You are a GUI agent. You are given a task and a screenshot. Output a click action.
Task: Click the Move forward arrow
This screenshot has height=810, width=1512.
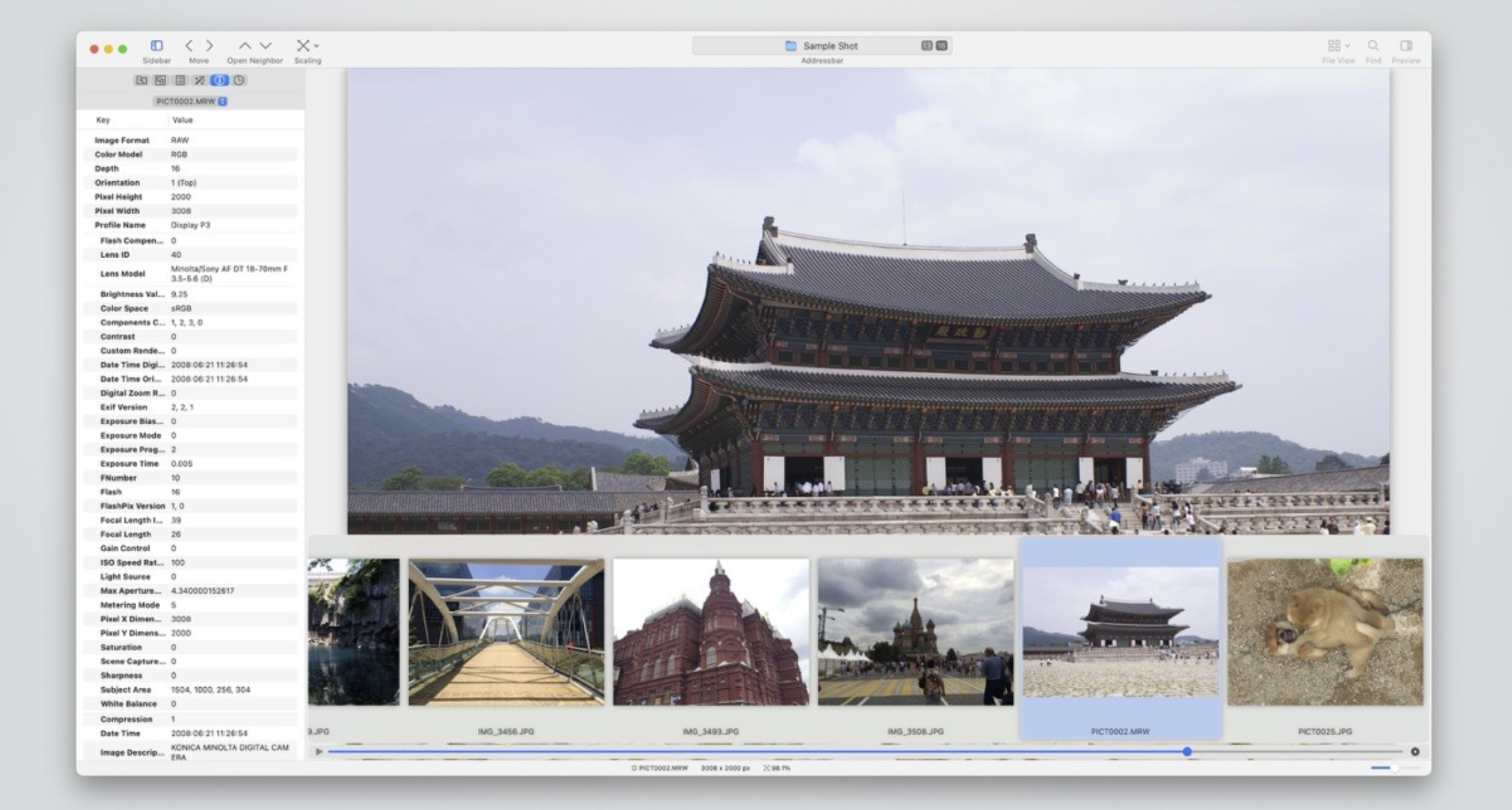tap(209, 45)
